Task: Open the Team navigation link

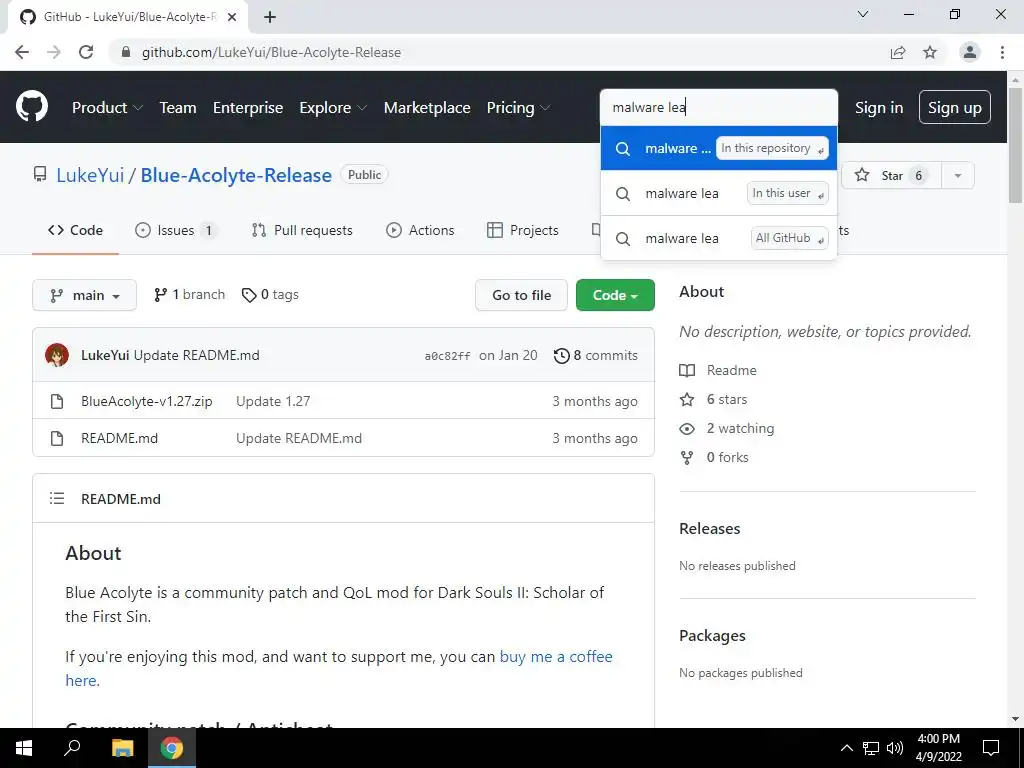Action: coord(178,108)
